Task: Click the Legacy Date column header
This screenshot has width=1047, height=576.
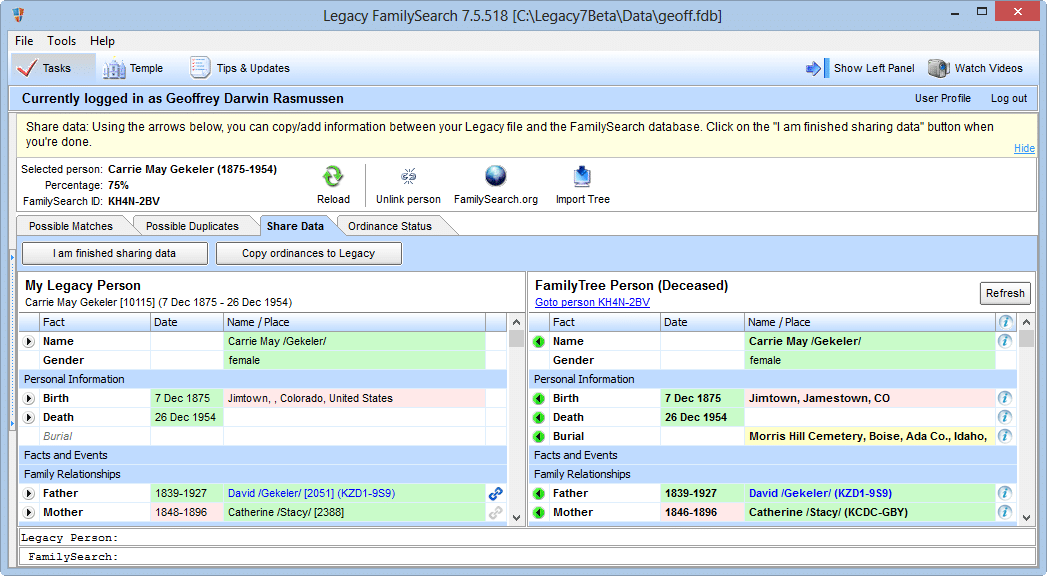Action: point(187,322)
